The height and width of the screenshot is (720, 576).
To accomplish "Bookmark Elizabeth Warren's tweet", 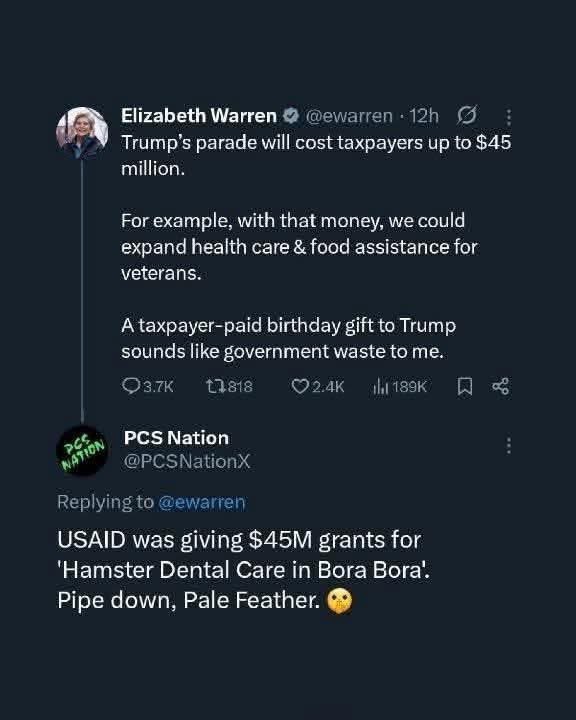I will pos(464,386).
